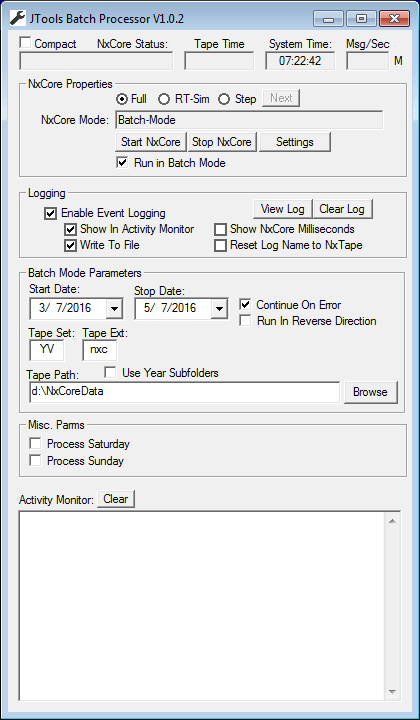The height and width of the screenshot is (720, 420).
Task: Open the View Log button
Action: (282, 209)
